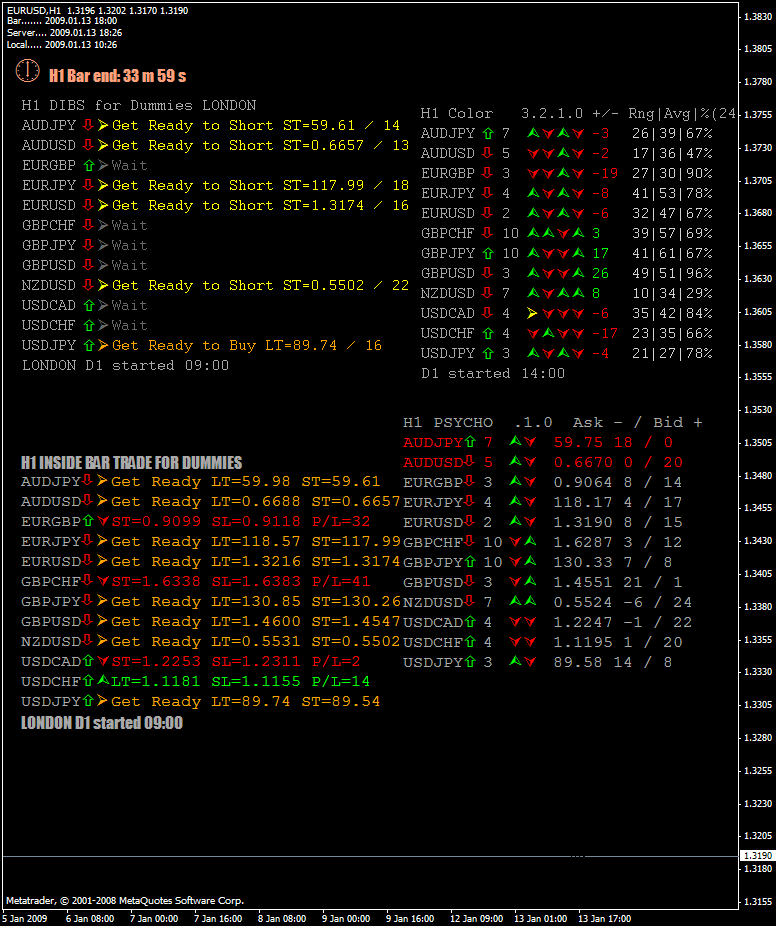Click the 'H1 INSIDE BAR TRADE FOR DUMMIES' header
The image size is (776, 926).
[131, 462]
